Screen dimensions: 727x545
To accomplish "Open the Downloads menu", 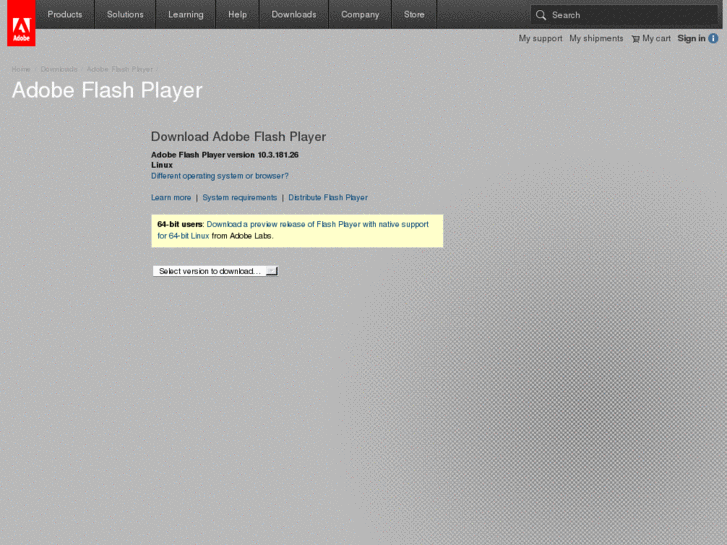I will point(294,14).
